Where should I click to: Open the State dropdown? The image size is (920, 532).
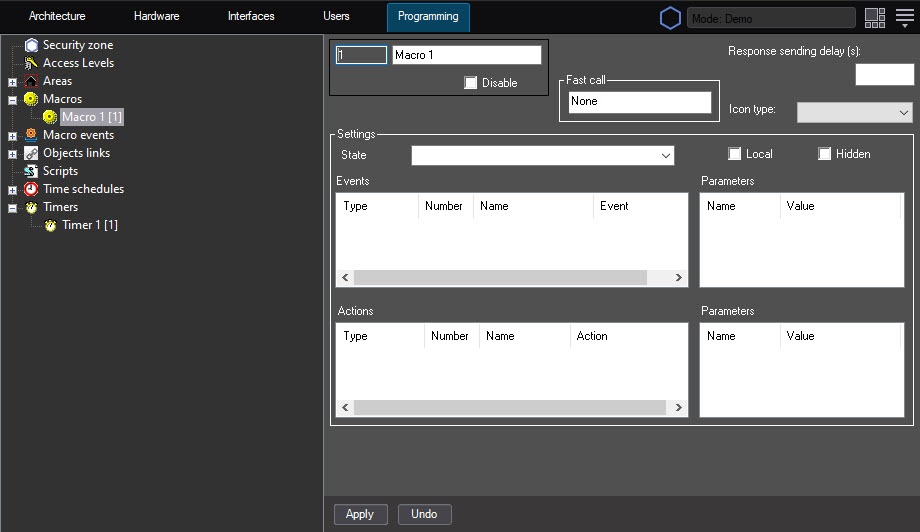543,155
